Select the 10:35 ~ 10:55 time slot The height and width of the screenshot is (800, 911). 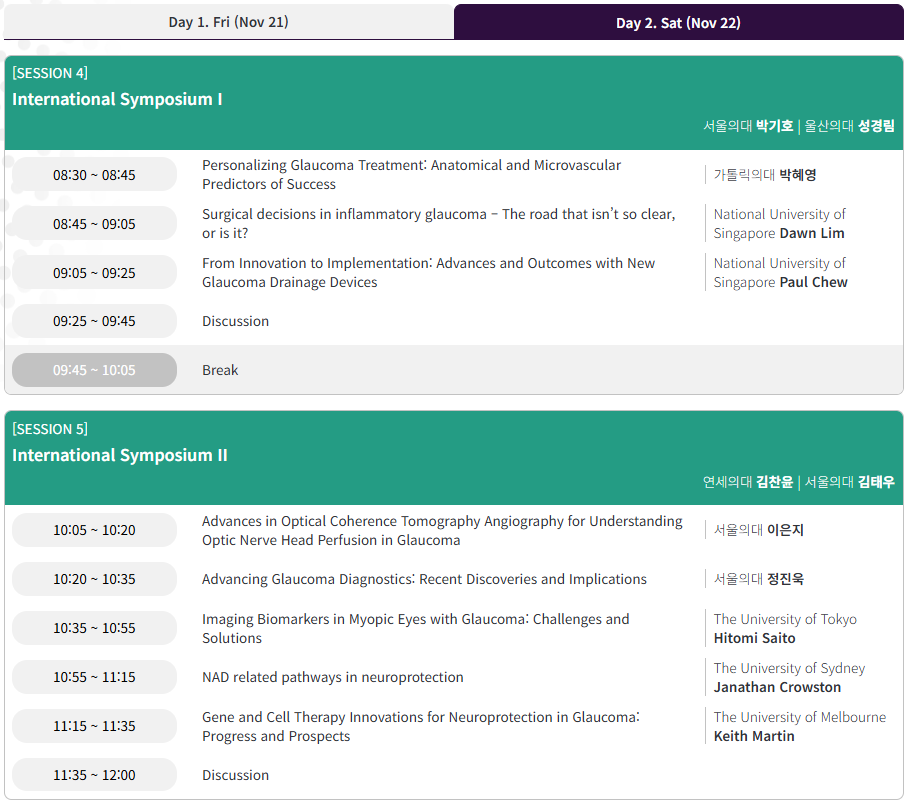click(x=94, y=628)
